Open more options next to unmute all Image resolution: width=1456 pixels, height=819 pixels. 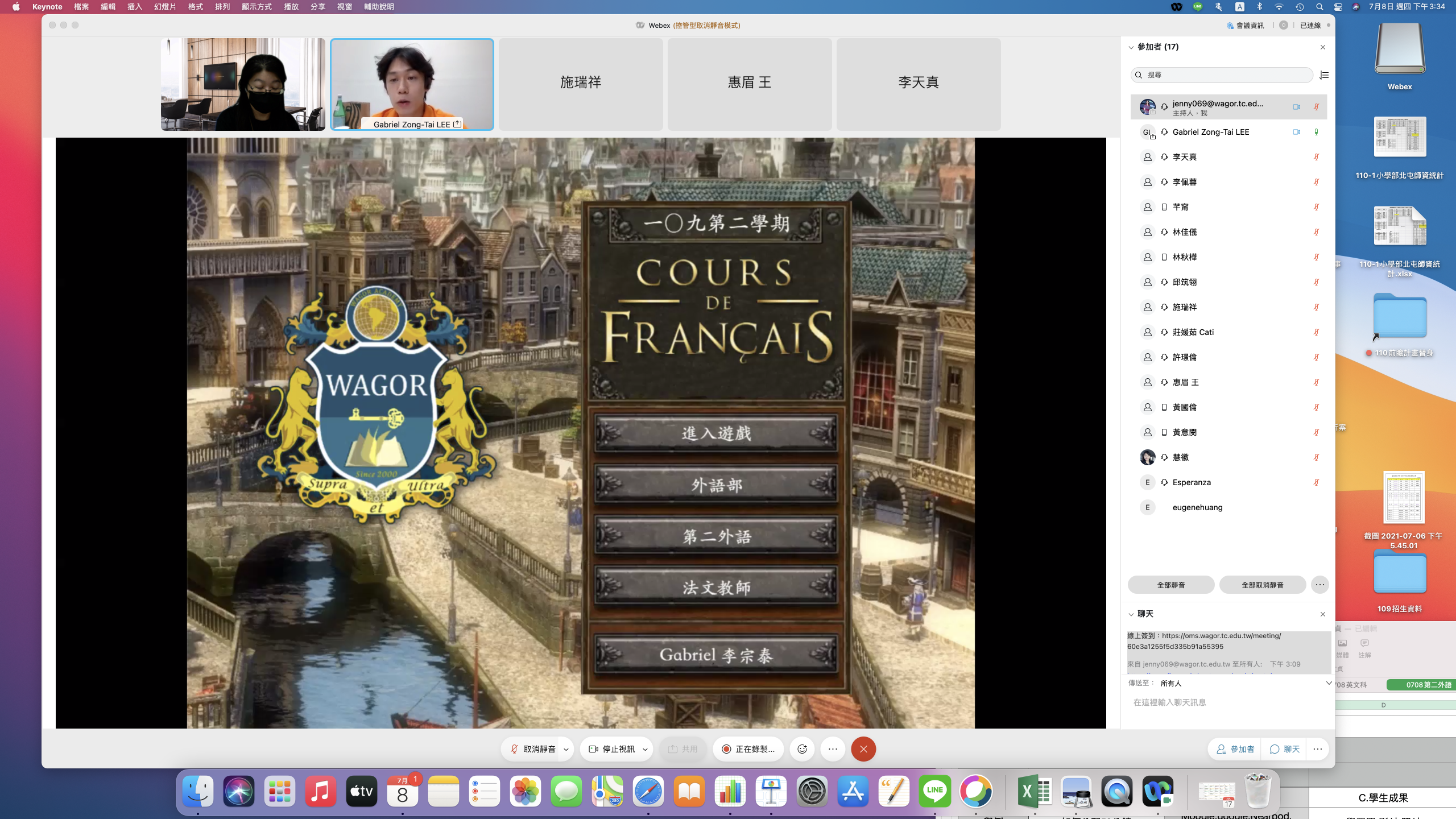click(x=1319, y=585)
